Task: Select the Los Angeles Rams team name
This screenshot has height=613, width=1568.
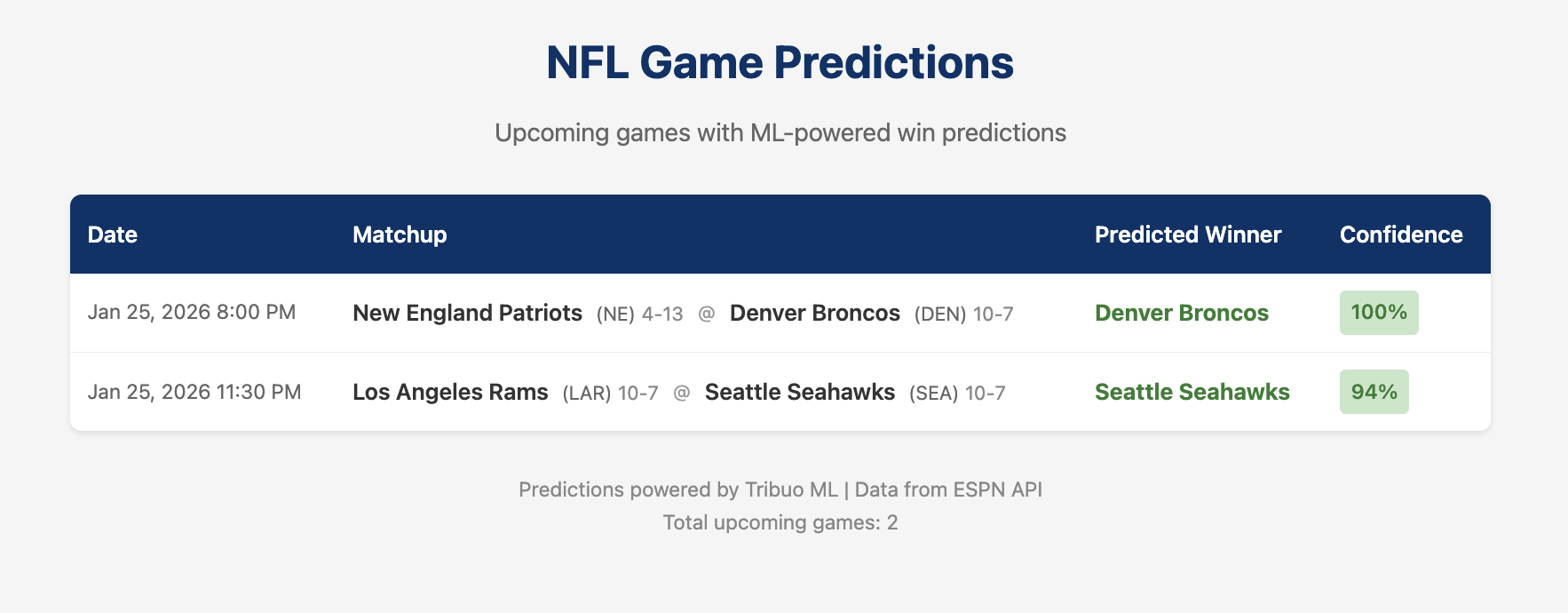Action: point(450,391)
